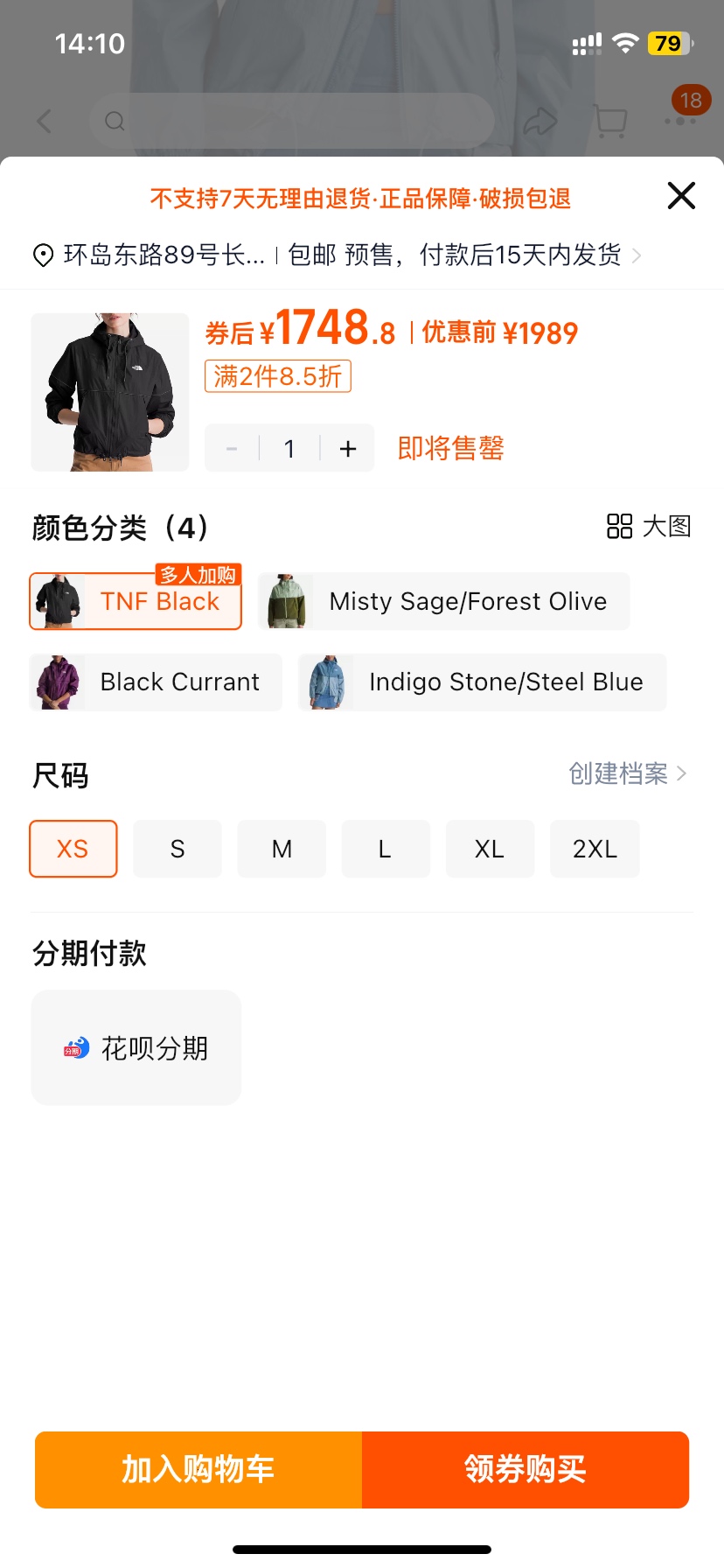Select TNF Black color option
The width and height of the screenshot is (724, 1568).
tap(136, 601)
